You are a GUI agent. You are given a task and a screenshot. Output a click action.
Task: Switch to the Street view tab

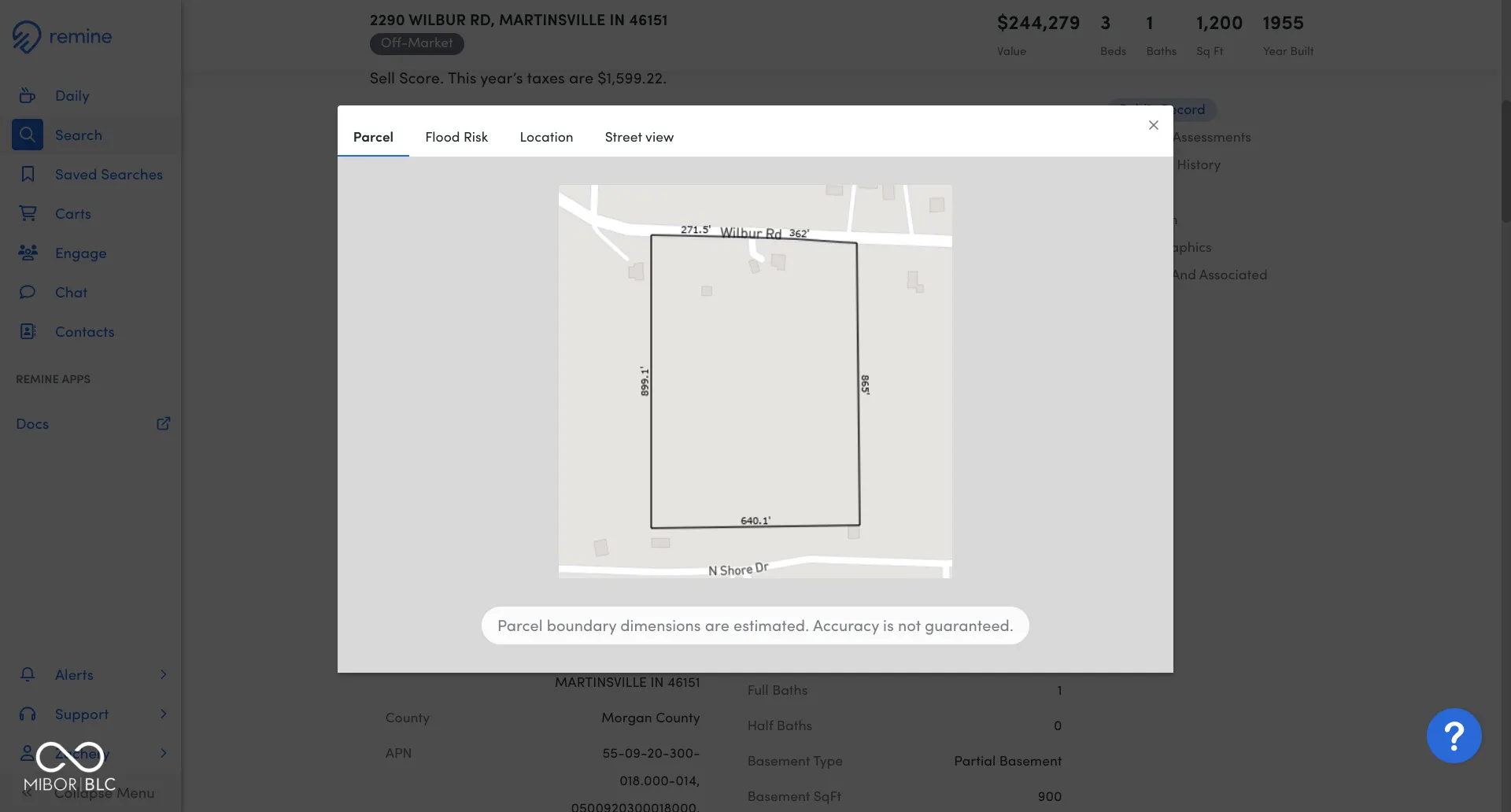pyautogui.click(x=639, y=137)
